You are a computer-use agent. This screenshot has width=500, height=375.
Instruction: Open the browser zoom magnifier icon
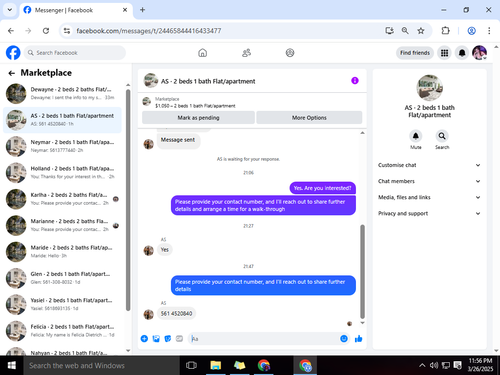pos(405,31)
